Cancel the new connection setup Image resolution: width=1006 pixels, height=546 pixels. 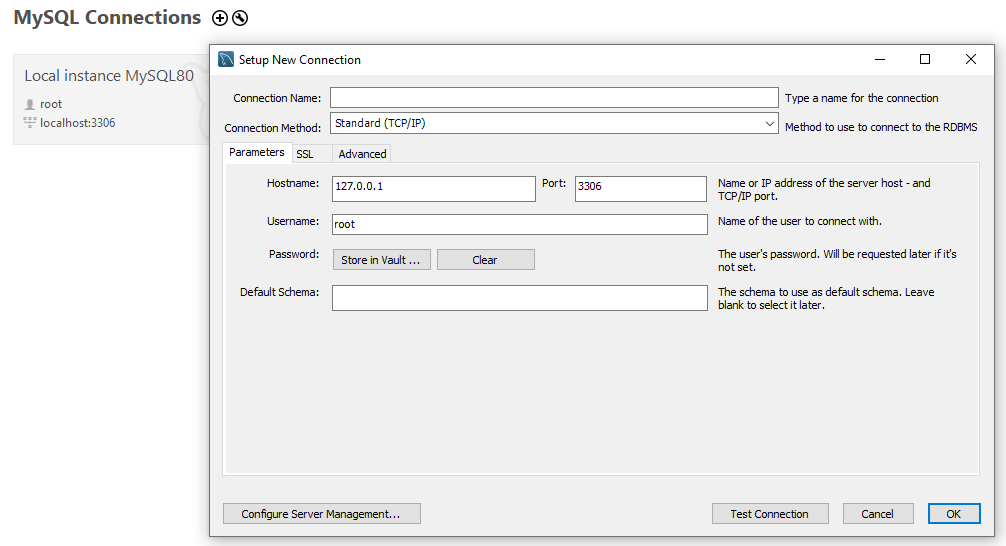[878, 514]
